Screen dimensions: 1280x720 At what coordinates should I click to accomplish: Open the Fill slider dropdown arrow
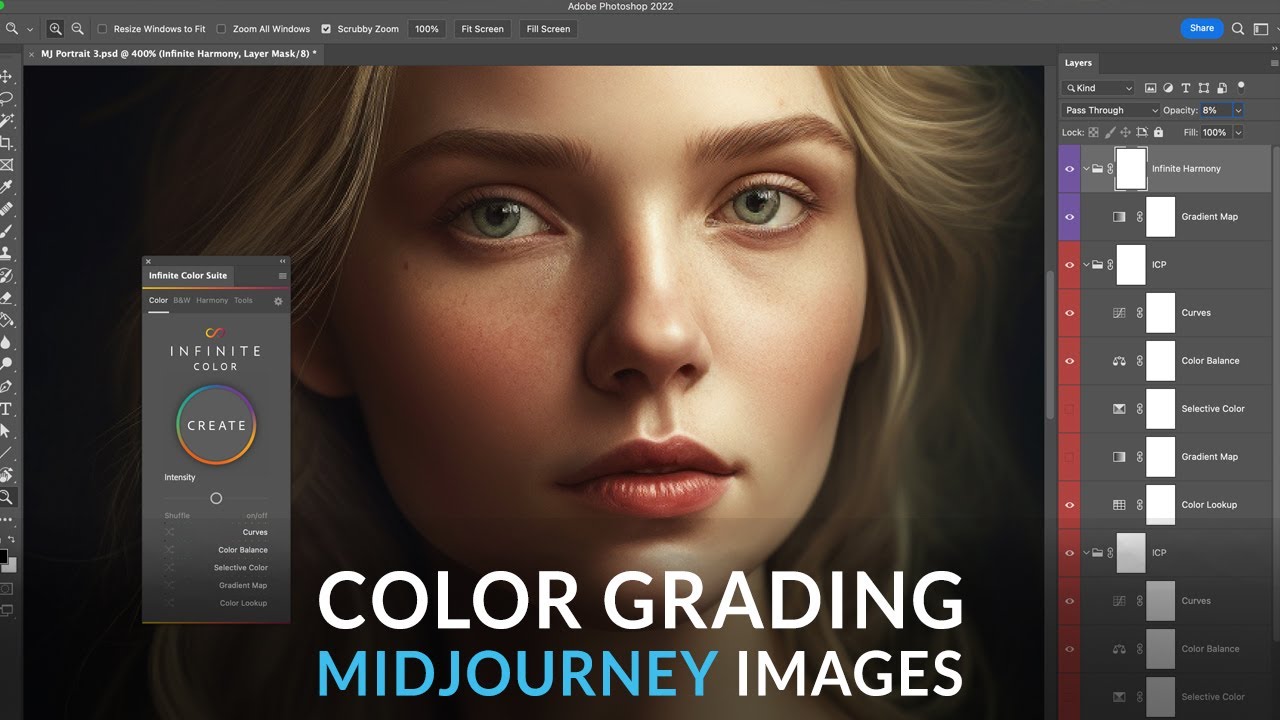tap(1239, 132)
